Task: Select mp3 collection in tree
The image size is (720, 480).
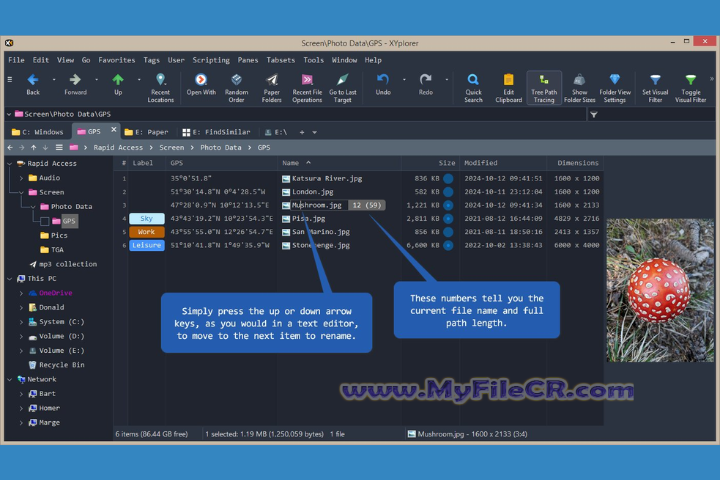Action: point(63,264)
